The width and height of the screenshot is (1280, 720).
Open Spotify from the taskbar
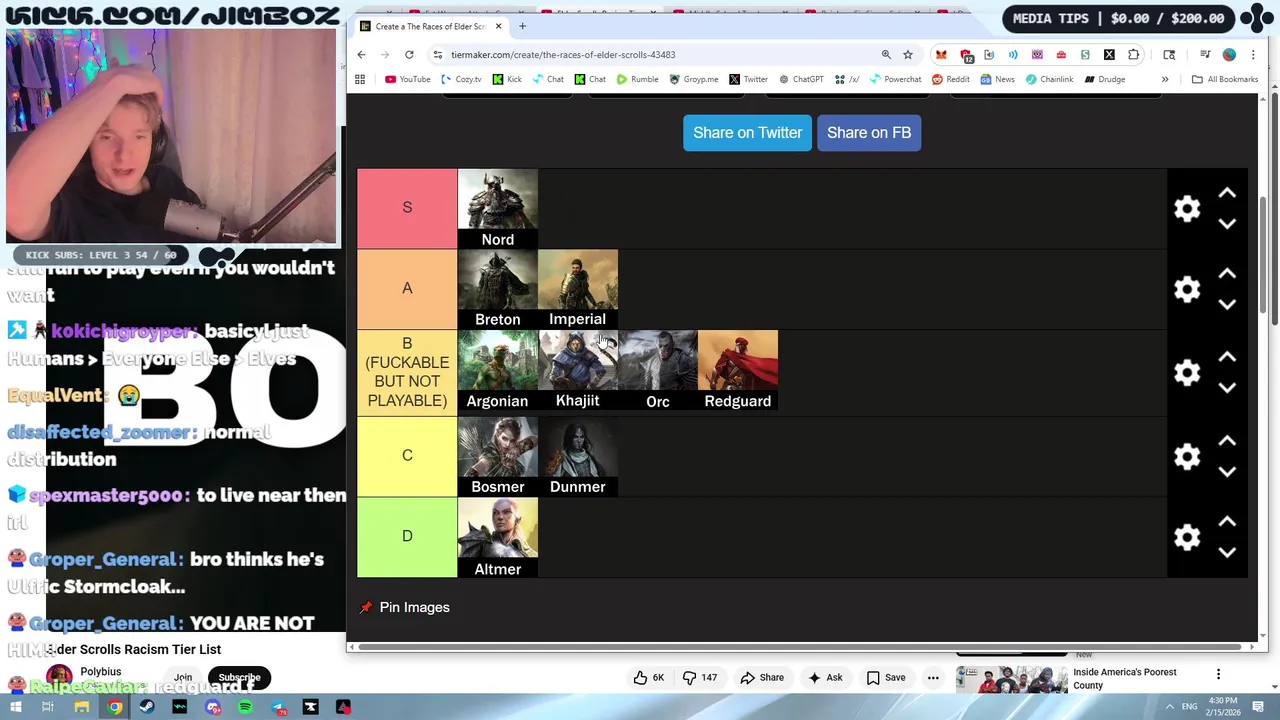(x=245, y=707)
